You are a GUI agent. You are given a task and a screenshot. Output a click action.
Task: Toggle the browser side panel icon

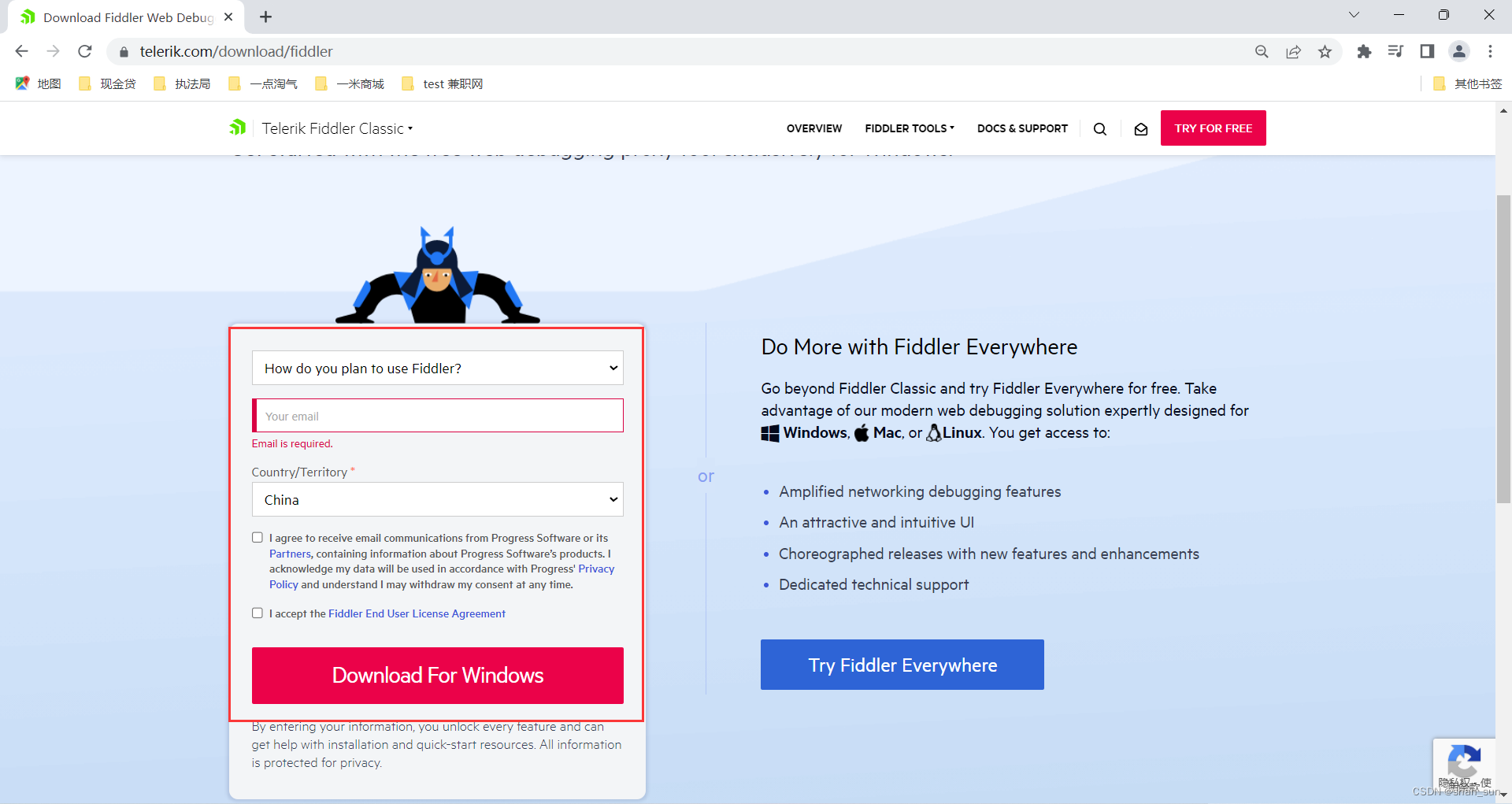pos(1427,51)
